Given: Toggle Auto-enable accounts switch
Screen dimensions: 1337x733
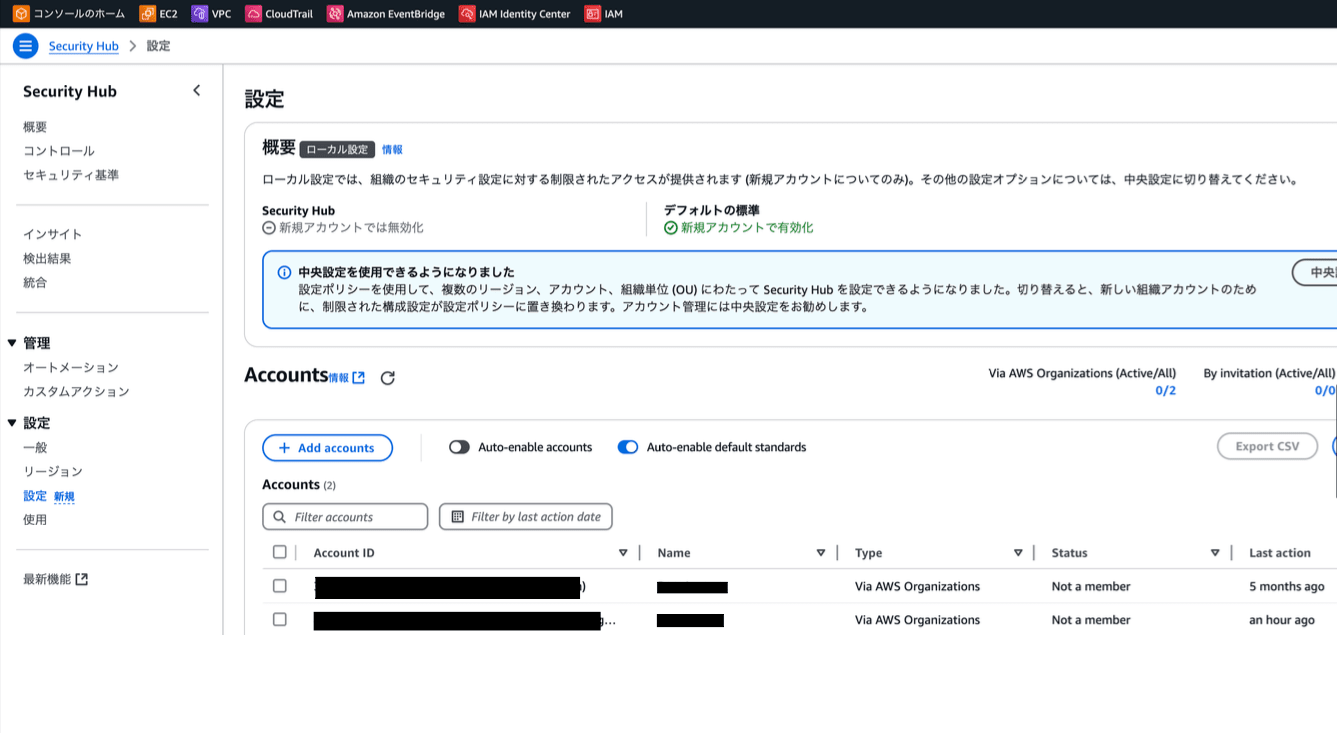Looking at the screenshot, I should pos(459,447).
